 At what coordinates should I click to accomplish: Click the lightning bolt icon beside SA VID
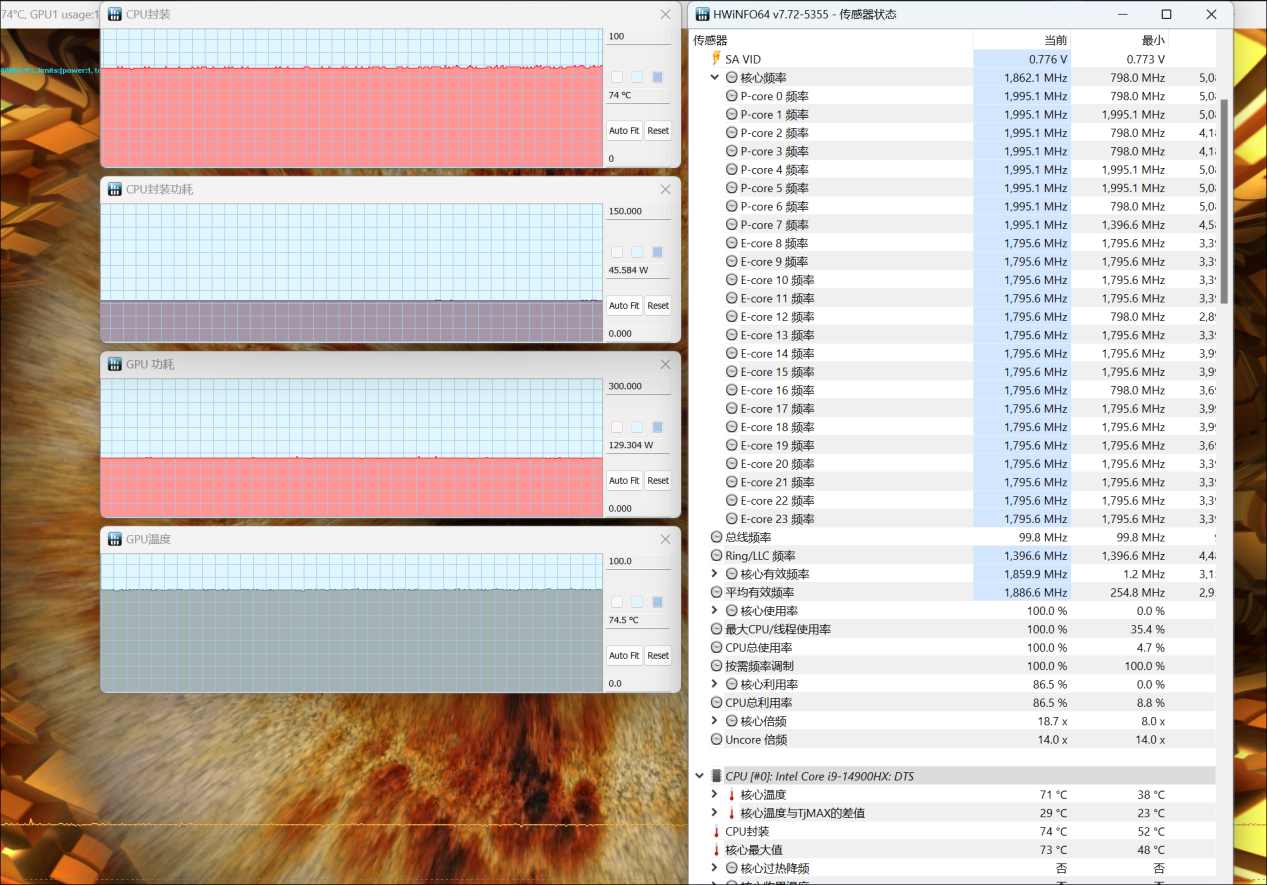tap(716, 59)
